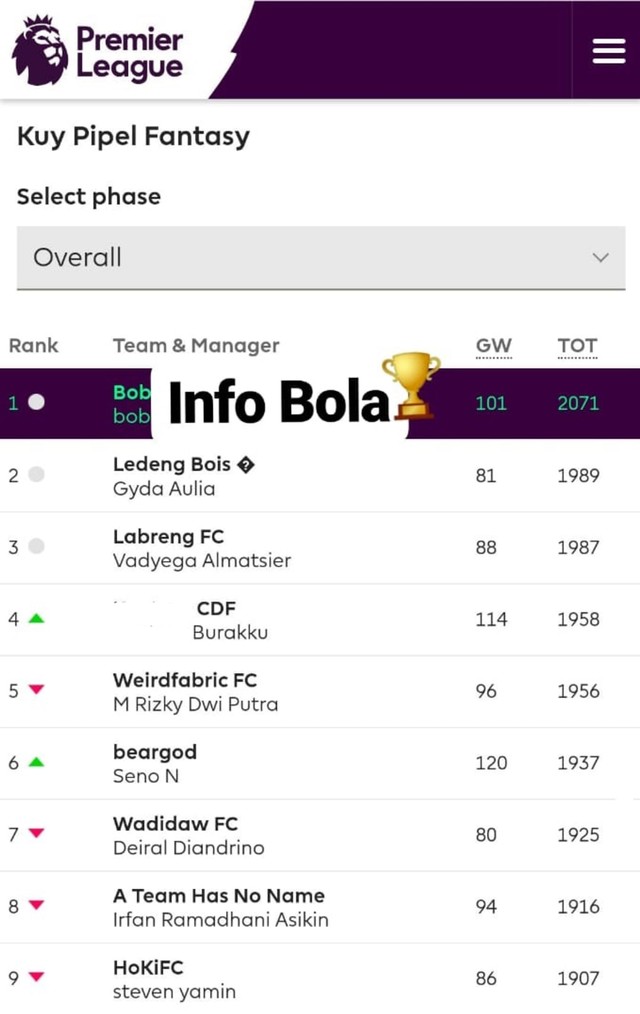Select the highlighted rank 1 row
The height and width of the screenshot is (1014, 640).
coord(320,404)
